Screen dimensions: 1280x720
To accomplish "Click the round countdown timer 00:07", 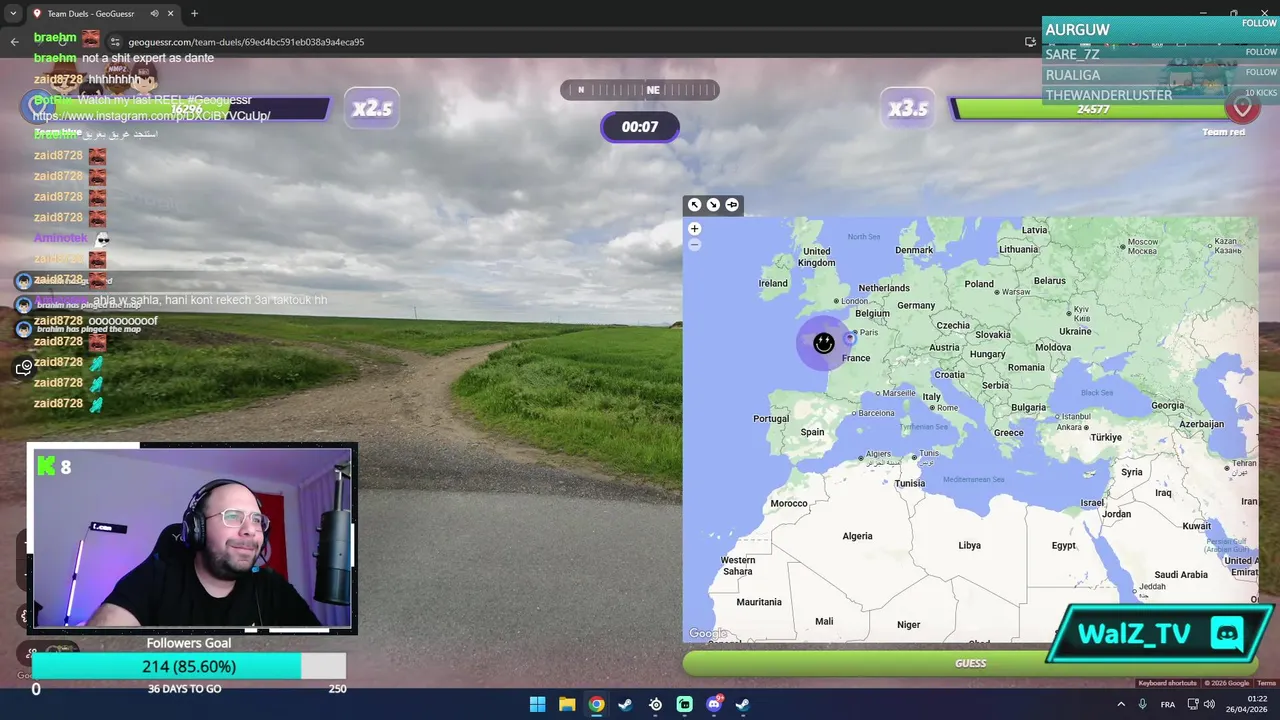I will click(x=640, y=127).
